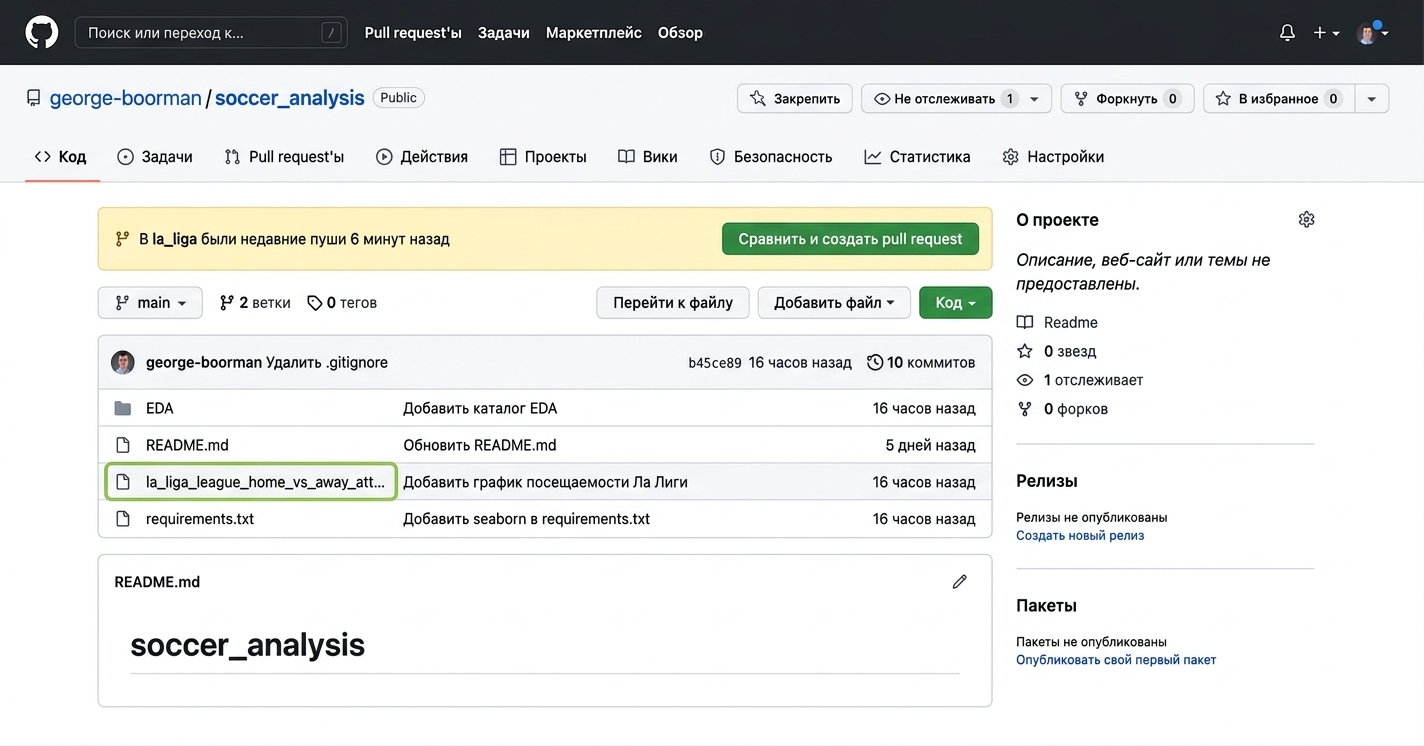
Task: Go to Маркетплейс in the header
Action: (594, 33)
